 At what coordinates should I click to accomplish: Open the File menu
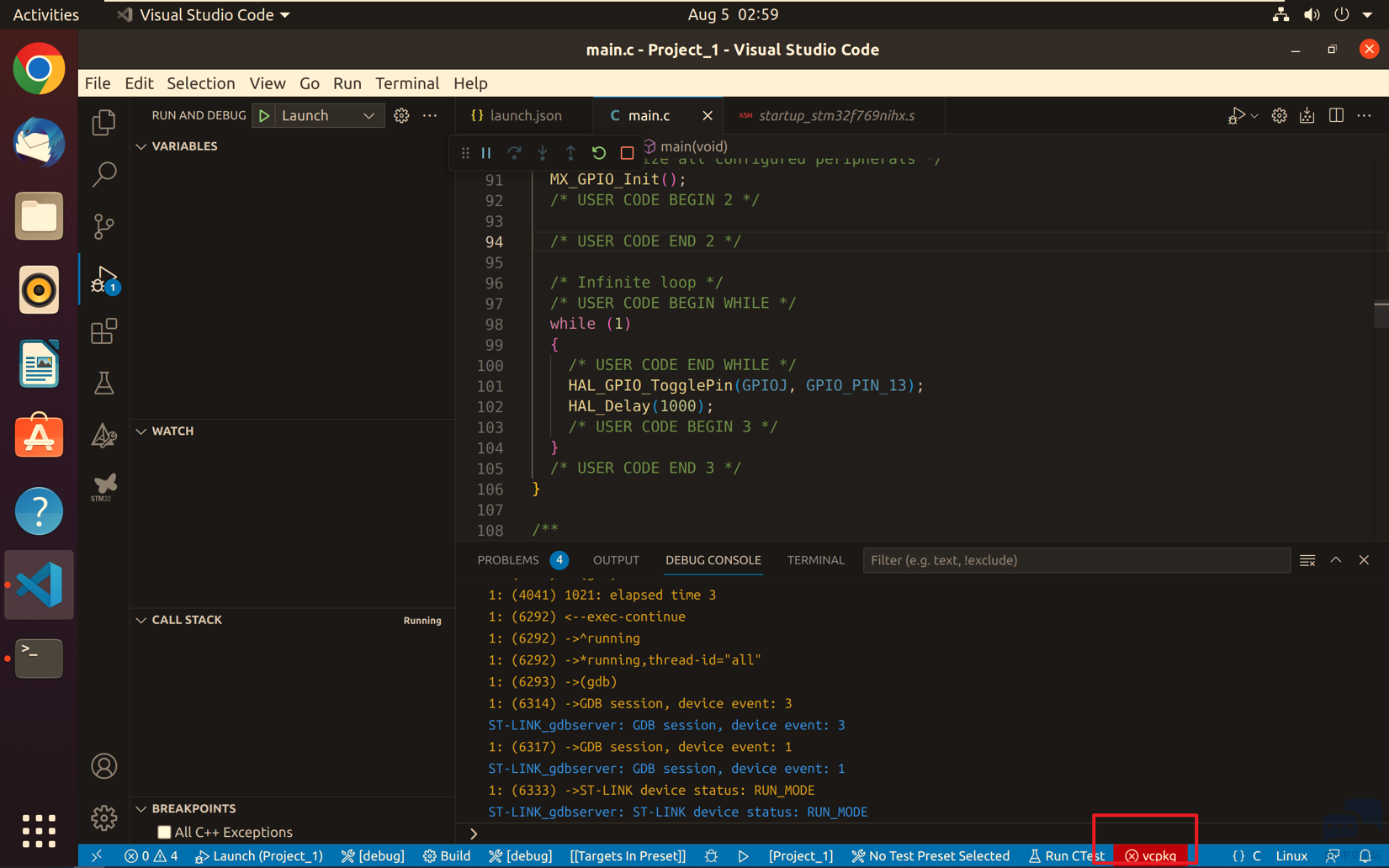[x=98, y=83]
